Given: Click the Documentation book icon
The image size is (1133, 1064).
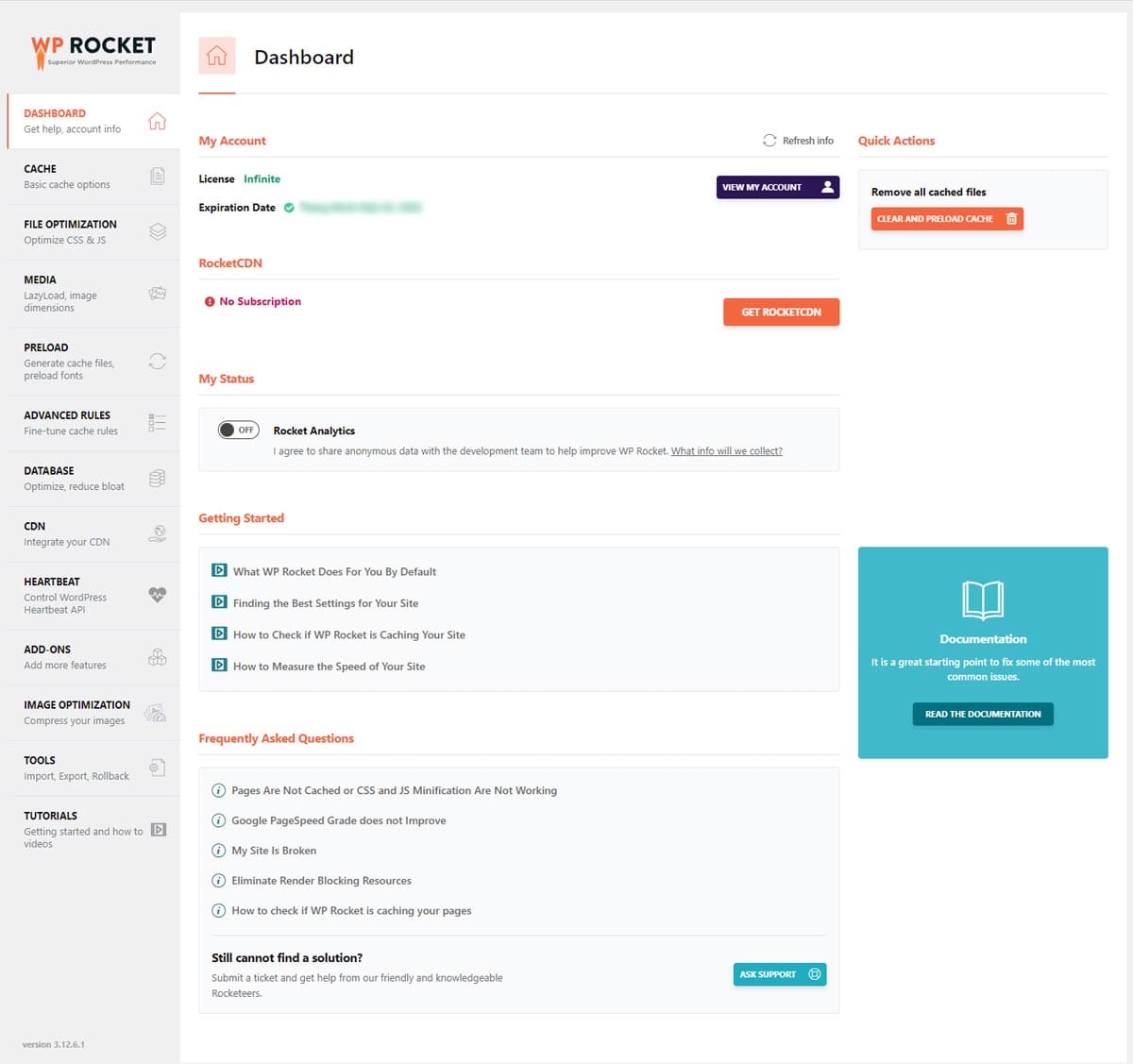Looking at the screenshot, I should (x=982, y=600).
